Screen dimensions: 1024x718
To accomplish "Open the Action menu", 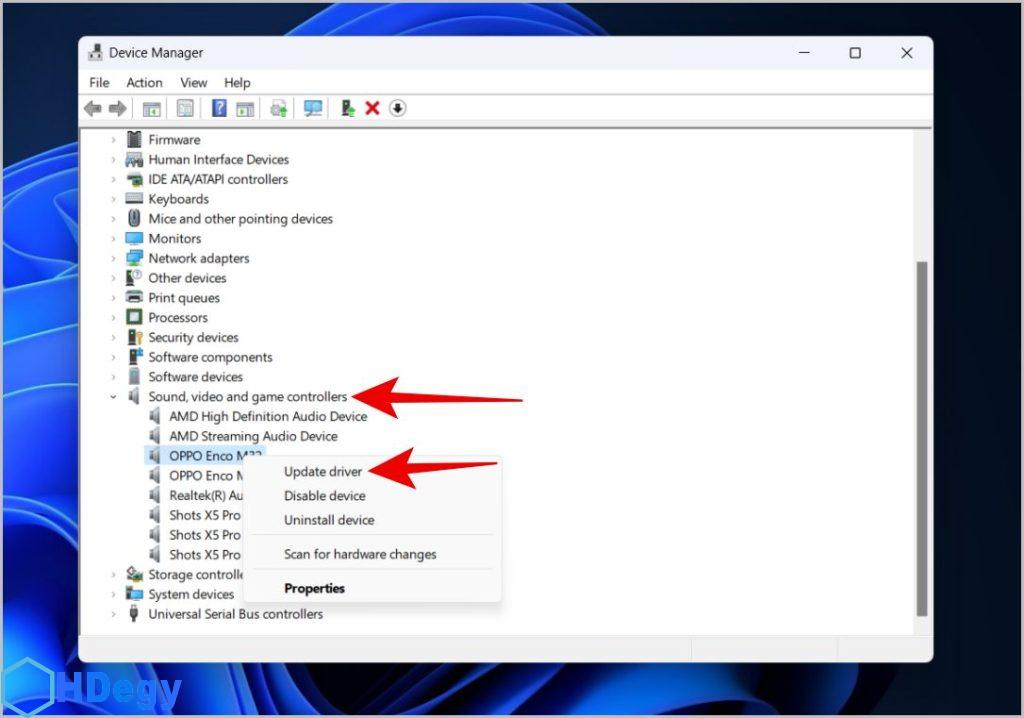I will click(144, 82).
